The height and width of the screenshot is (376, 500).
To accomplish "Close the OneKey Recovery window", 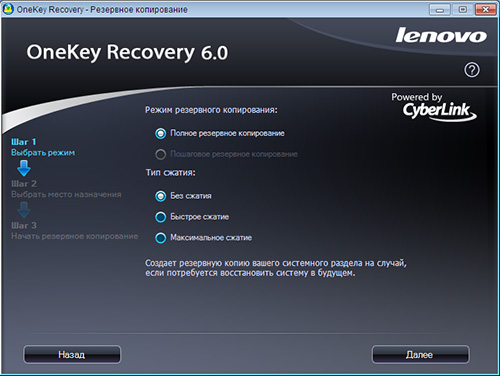I will click(x=485, y=9).
